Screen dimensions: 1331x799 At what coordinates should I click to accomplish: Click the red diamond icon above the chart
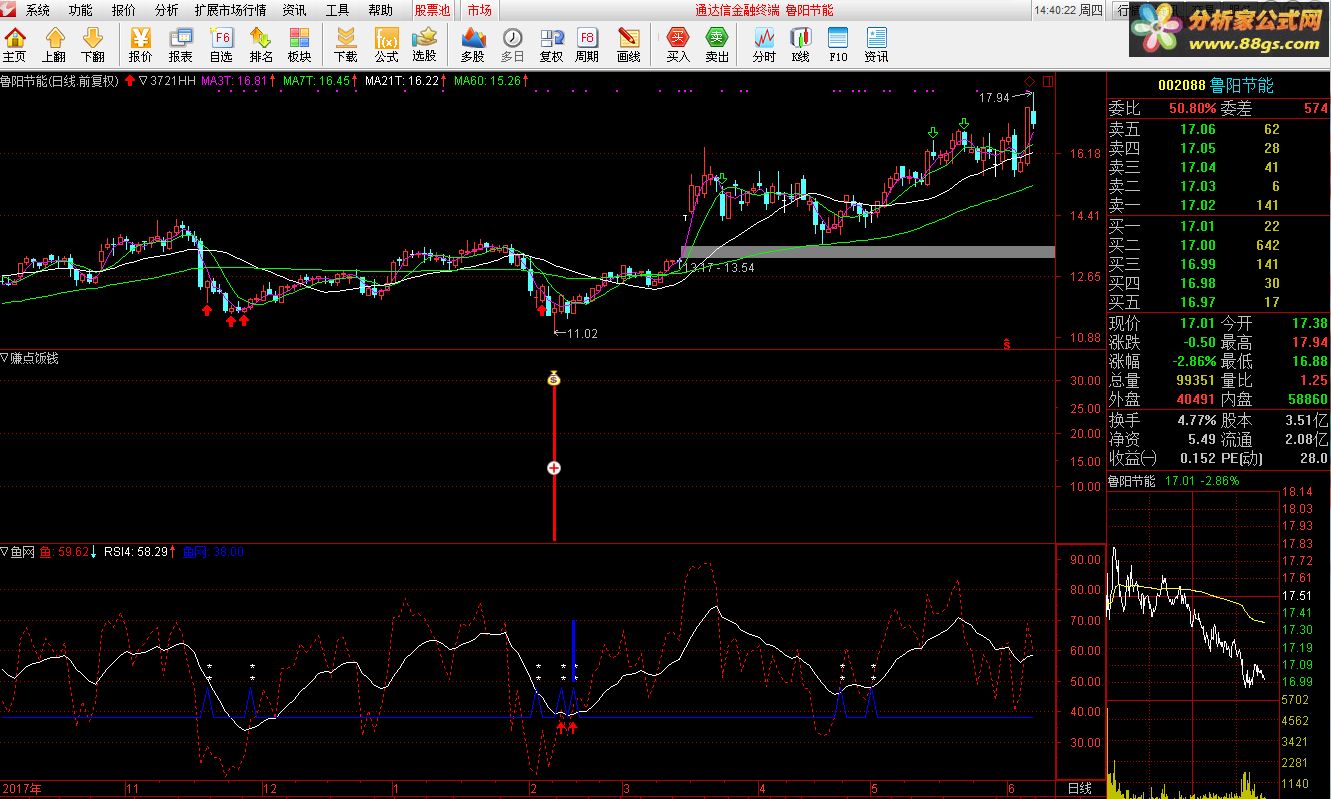pyautogui.click(x=1029, y=81)
